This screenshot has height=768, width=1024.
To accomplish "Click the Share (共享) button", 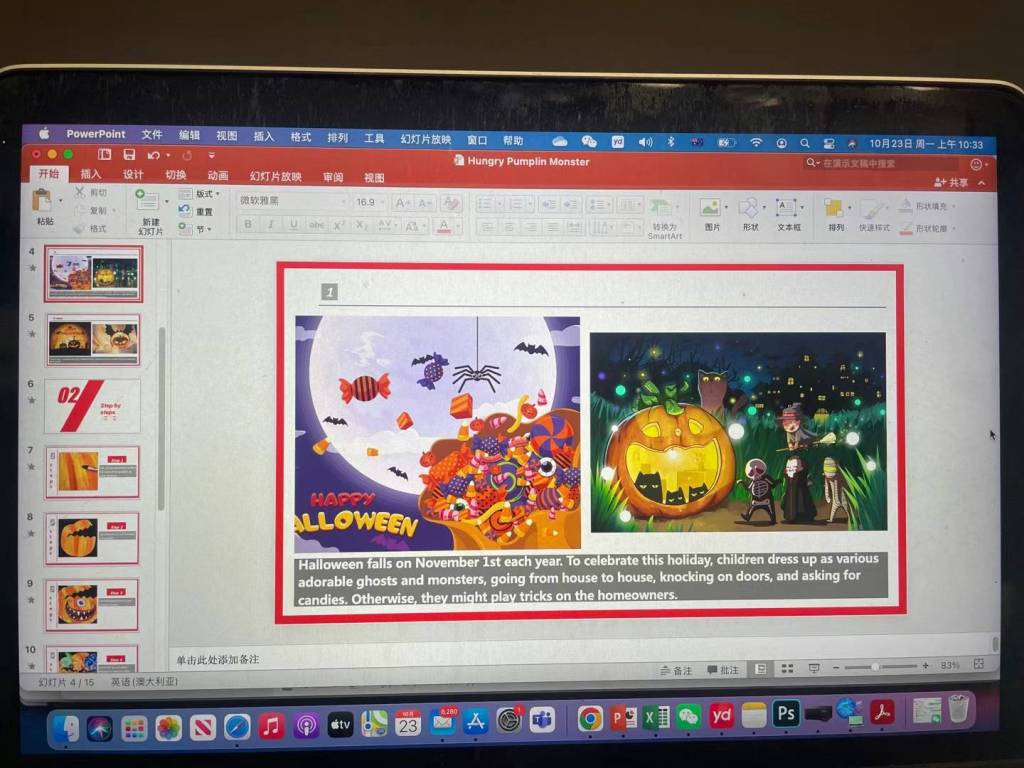I will (951, 183).
